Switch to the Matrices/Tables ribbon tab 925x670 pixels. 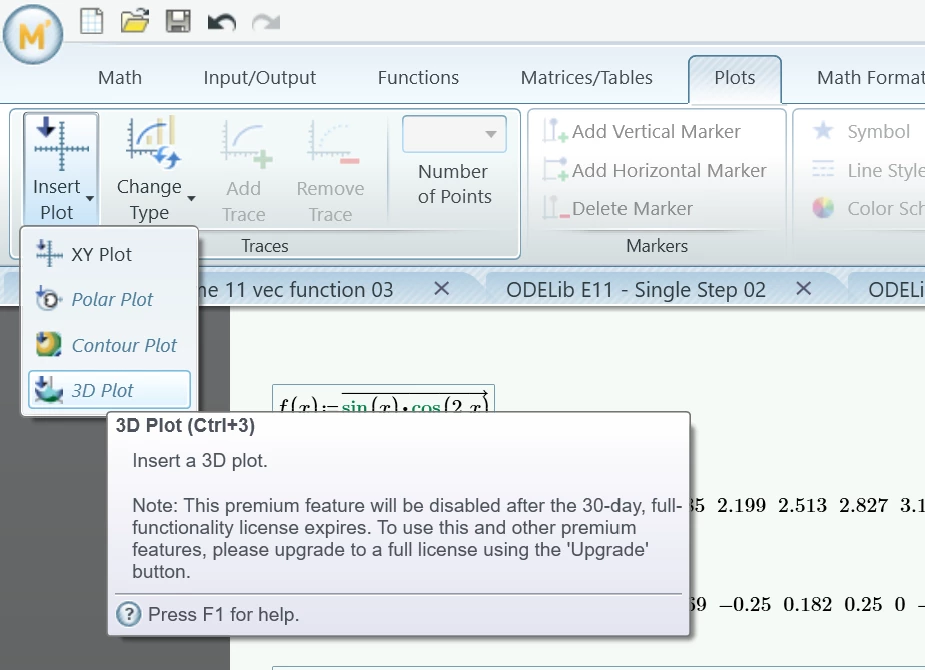click(x=586, y=77)
